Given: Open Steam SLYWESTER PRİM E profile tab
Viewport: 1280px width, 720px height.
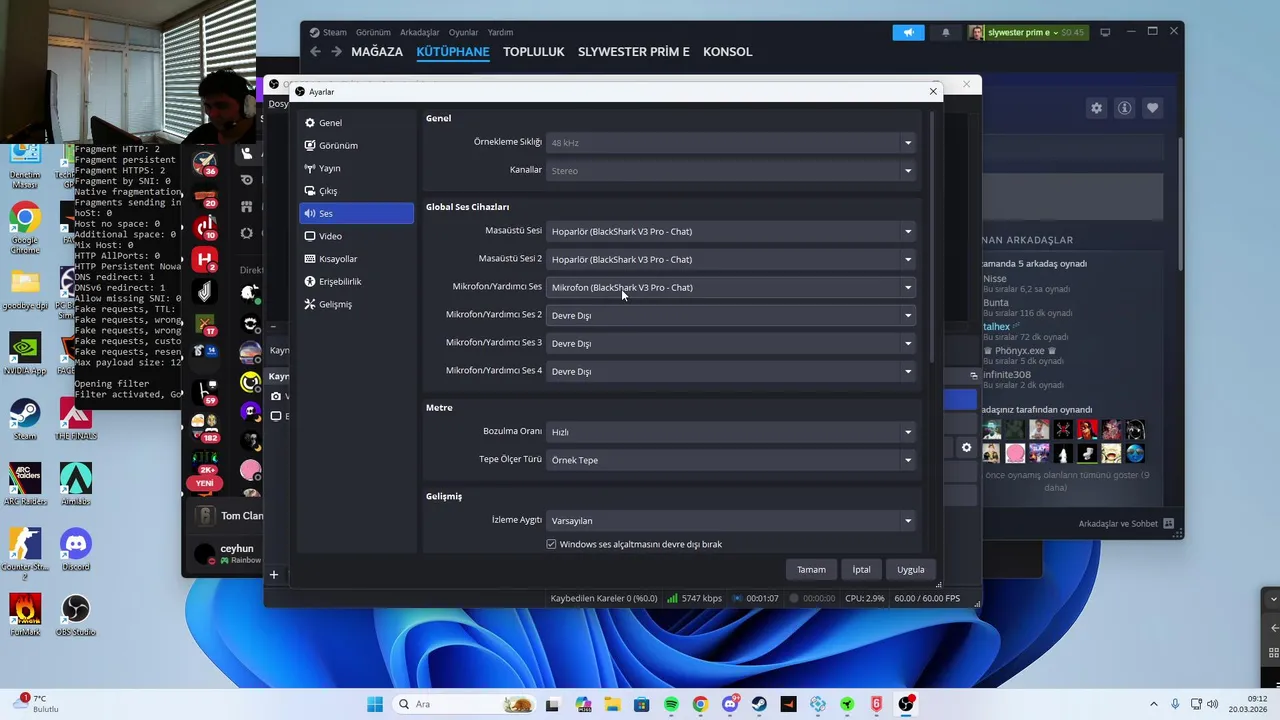Looking at the screenshot, I should [x=634, y=52].
